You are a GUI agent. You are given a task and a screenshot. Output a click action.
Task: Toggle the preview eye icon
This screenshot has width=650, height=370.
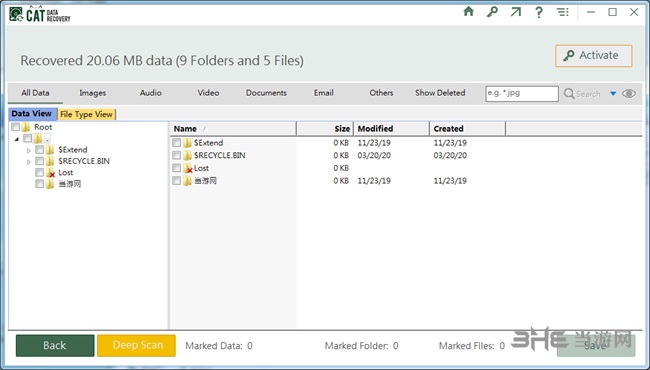pos(629,94)
